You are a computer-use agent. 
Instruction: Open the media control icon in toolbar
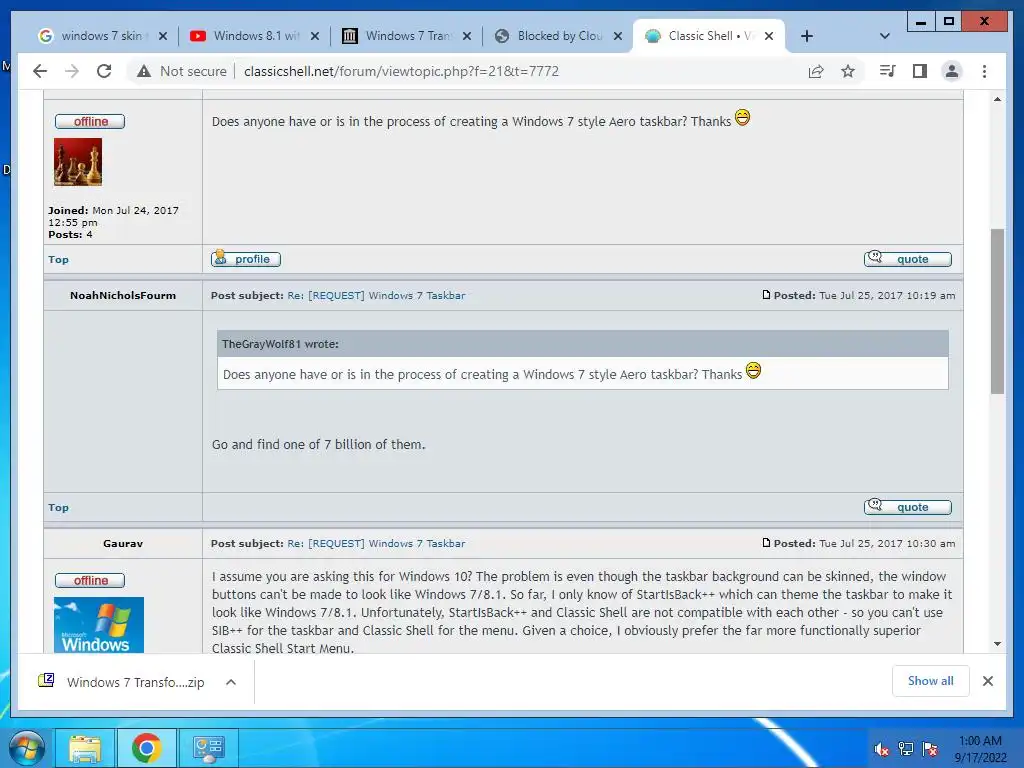pyautogui.click(x=888, y=71)
